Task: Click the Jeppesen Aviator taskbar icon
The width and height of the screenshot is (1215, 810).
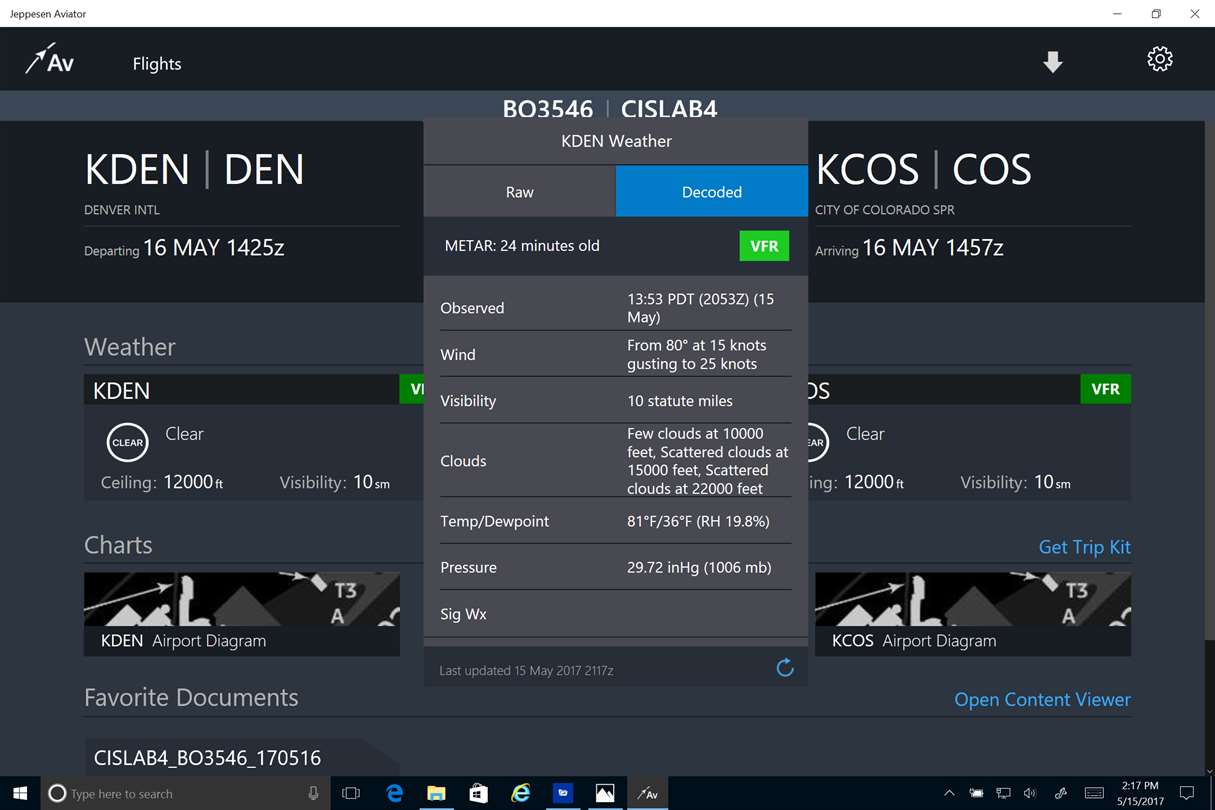Action: [x=647, y=793]
